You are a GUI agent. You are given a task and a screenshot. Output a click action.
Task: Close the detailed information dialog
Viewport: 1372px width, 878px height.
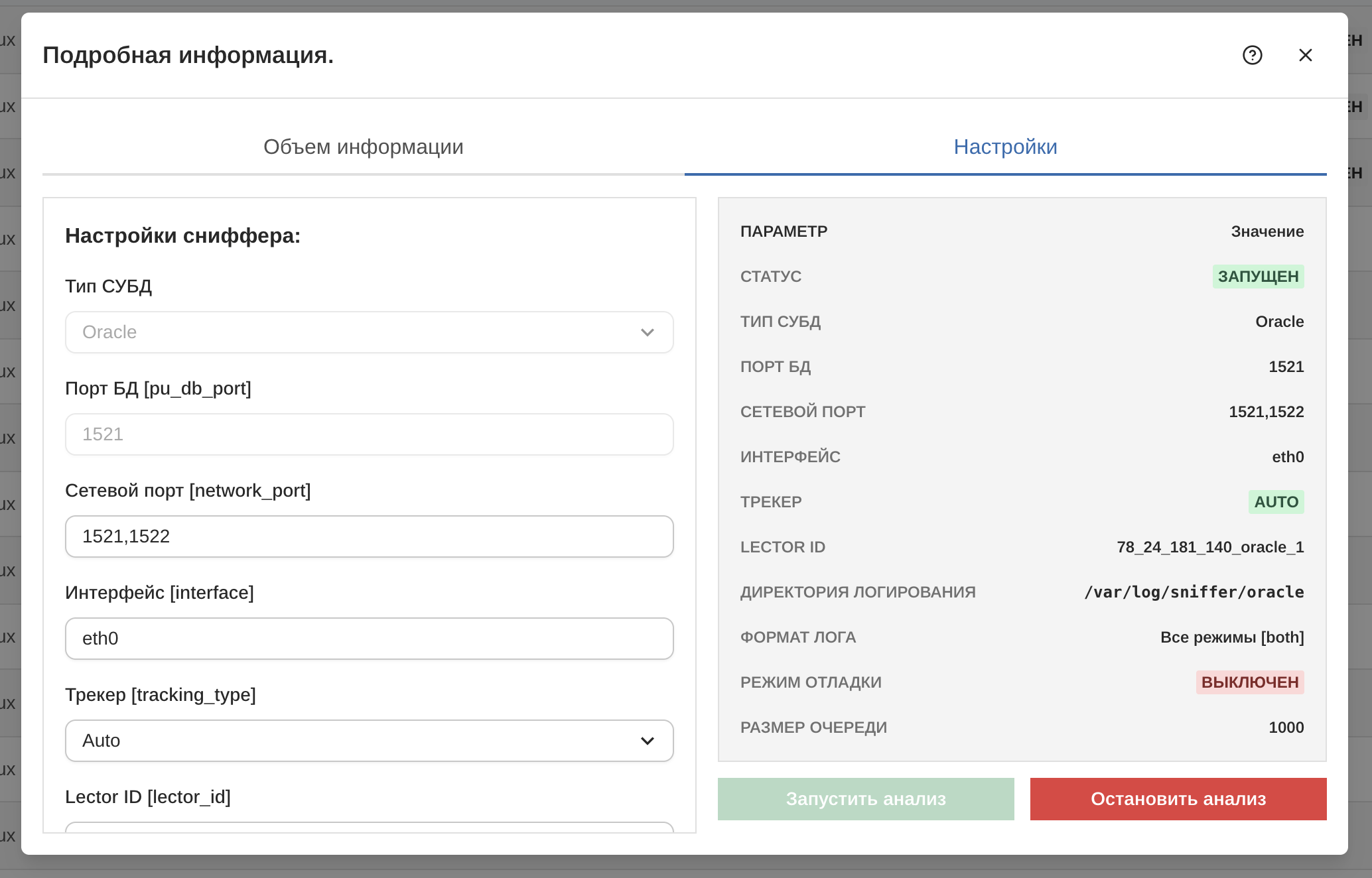[x=1305, y=55]
